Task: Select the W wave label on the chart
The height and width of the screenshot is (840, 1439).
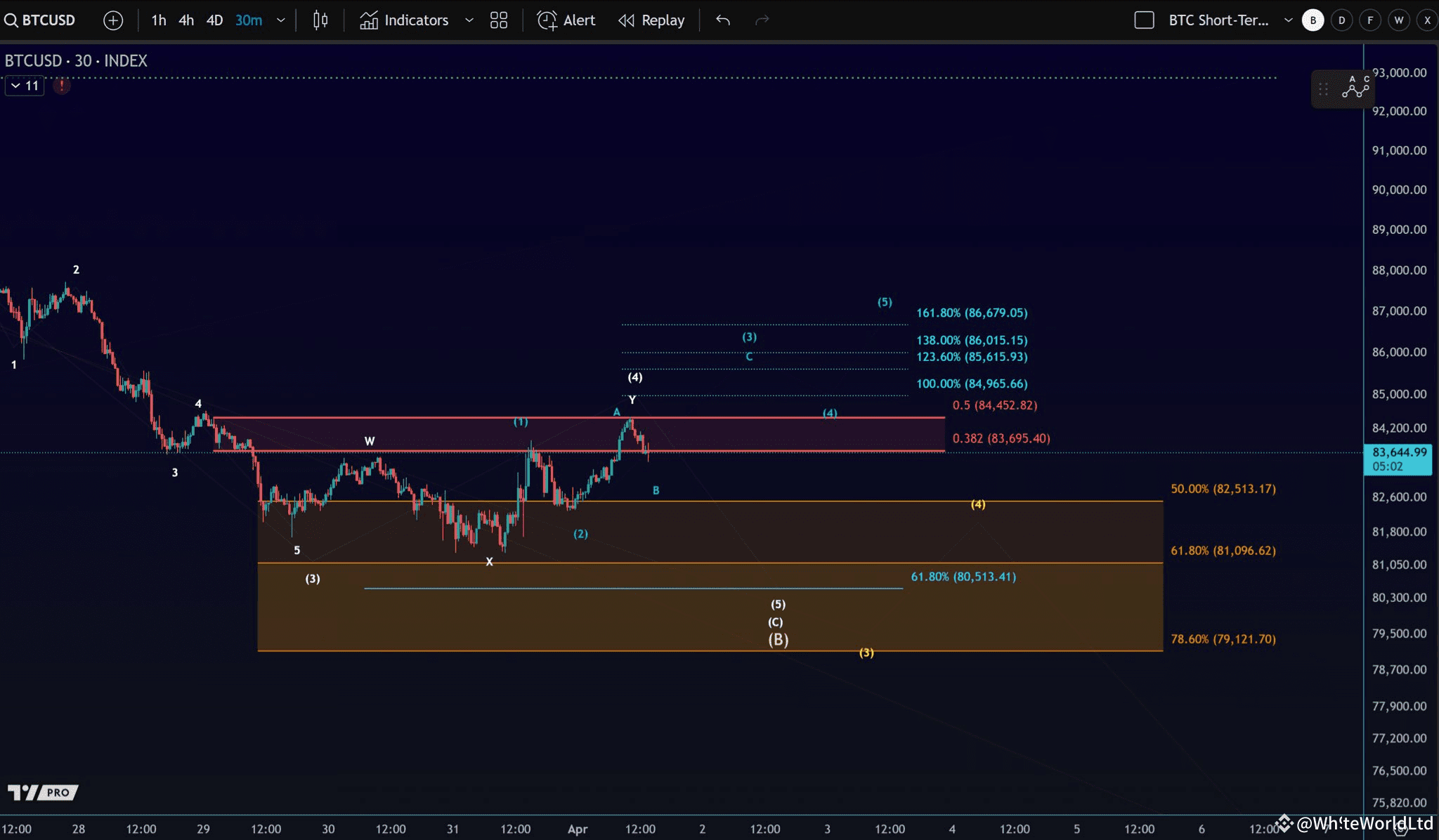Action: pyautogui.click(x=370, y=441)
